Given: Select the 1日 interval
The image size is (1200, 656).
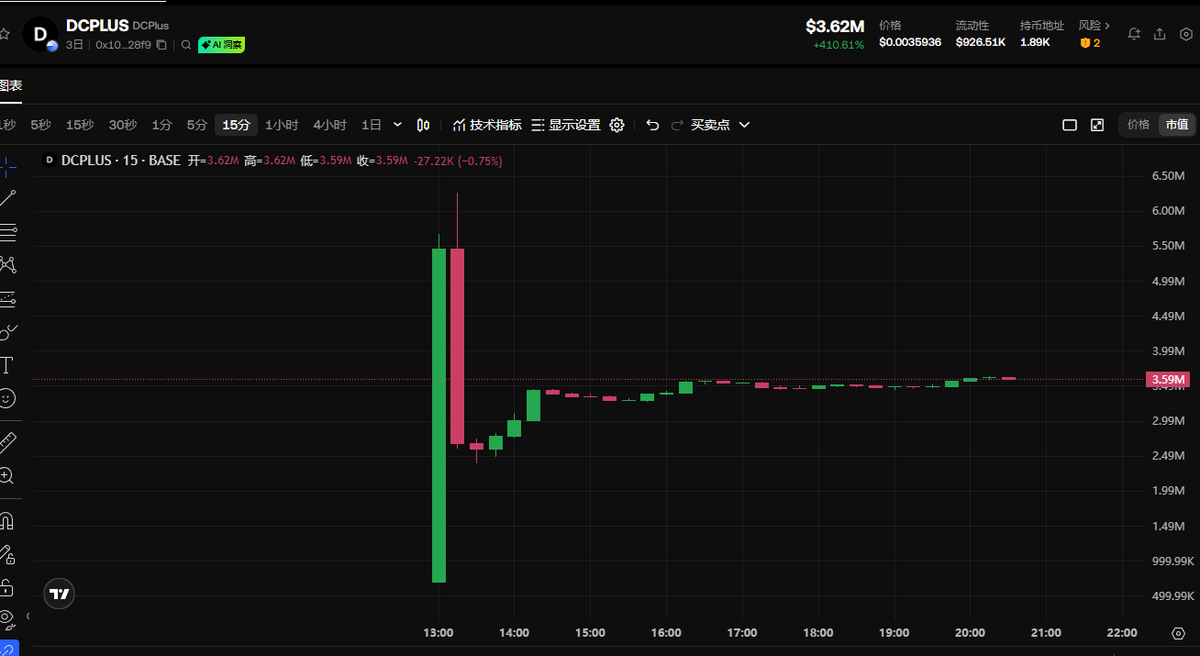Looking at the screenshot, I should pyautogui.click(x=371, y=125).
